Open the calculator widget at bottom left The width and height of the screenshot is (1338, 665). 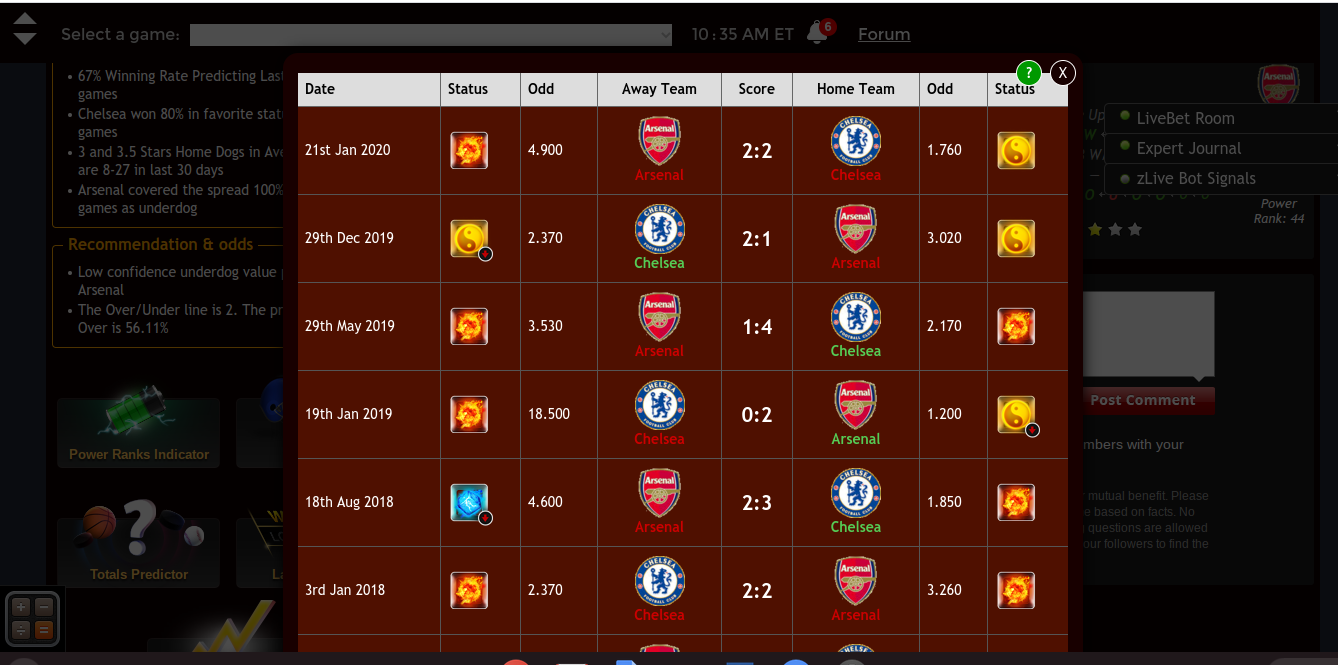33,618
